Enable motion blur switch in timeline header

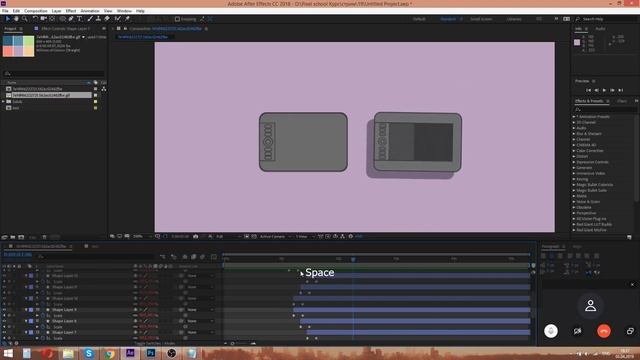tap(202, 257)
